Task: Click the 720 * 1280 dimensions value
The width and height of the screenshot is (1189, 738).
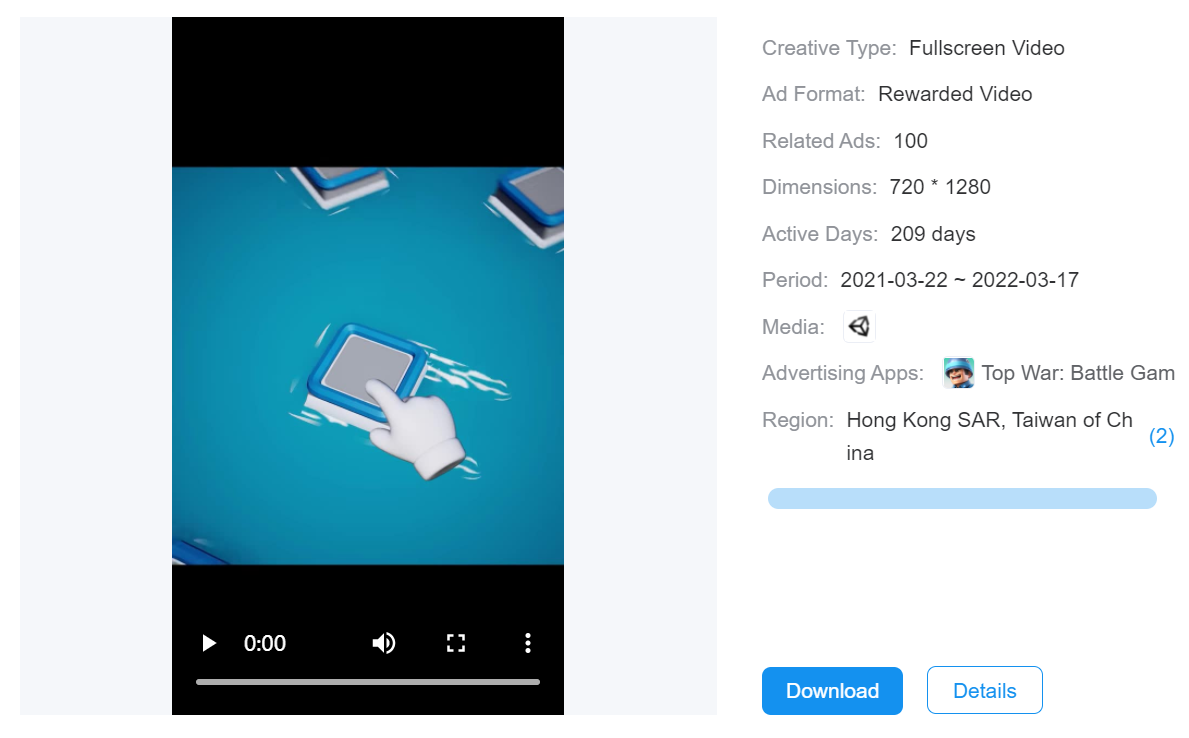Action: pyautogui.click(x=939, y=187)
